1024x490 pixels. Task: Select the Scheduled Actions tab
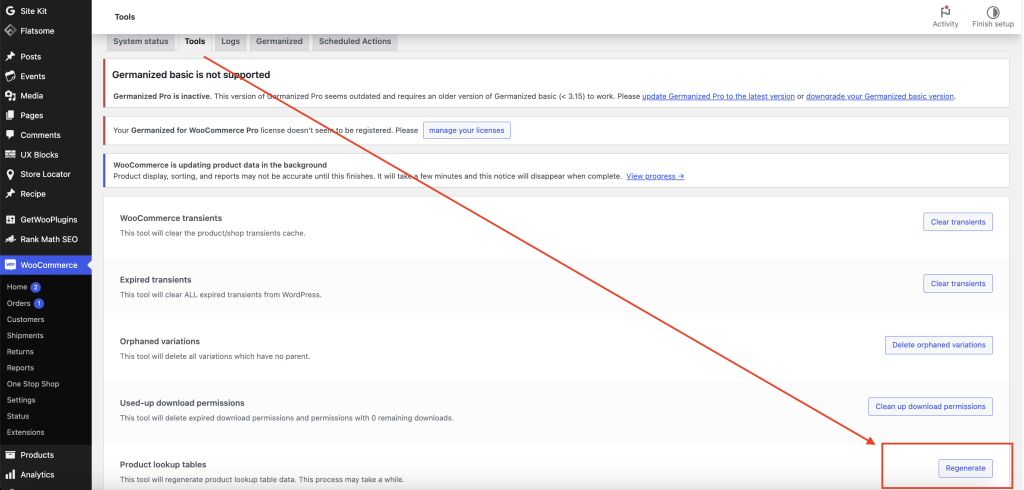click(x=355, y=42)
